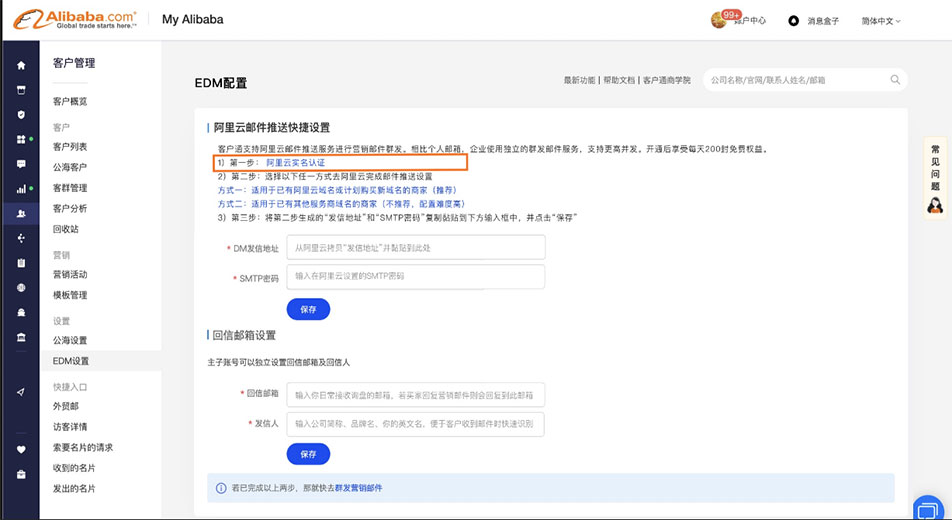Click the 回信邮箱 input field

pyautogui.click(x=415, y=394)
